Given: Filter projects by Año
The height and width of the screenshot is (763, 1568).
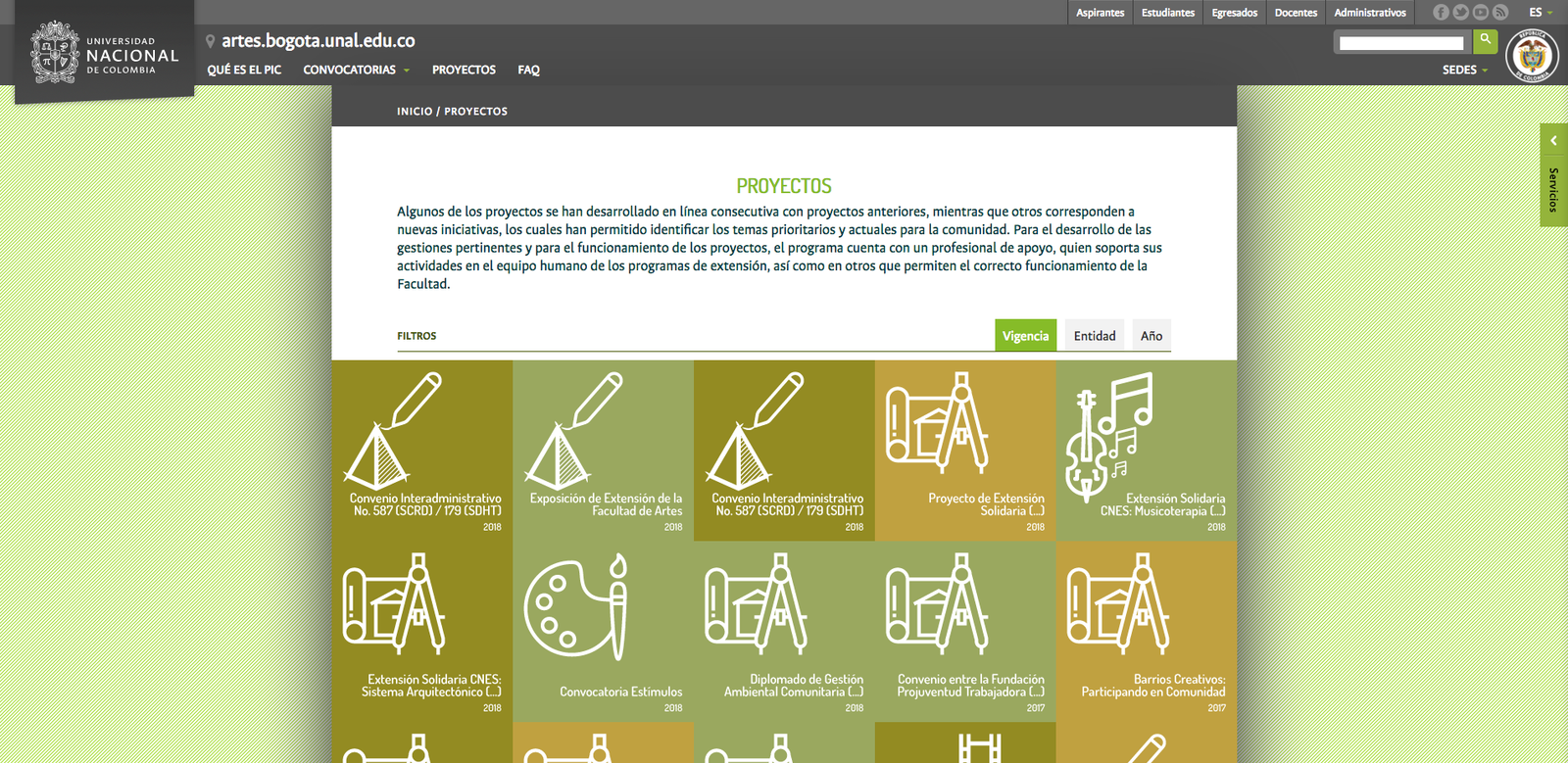Looking at the screenshot, I should 1151,336.
